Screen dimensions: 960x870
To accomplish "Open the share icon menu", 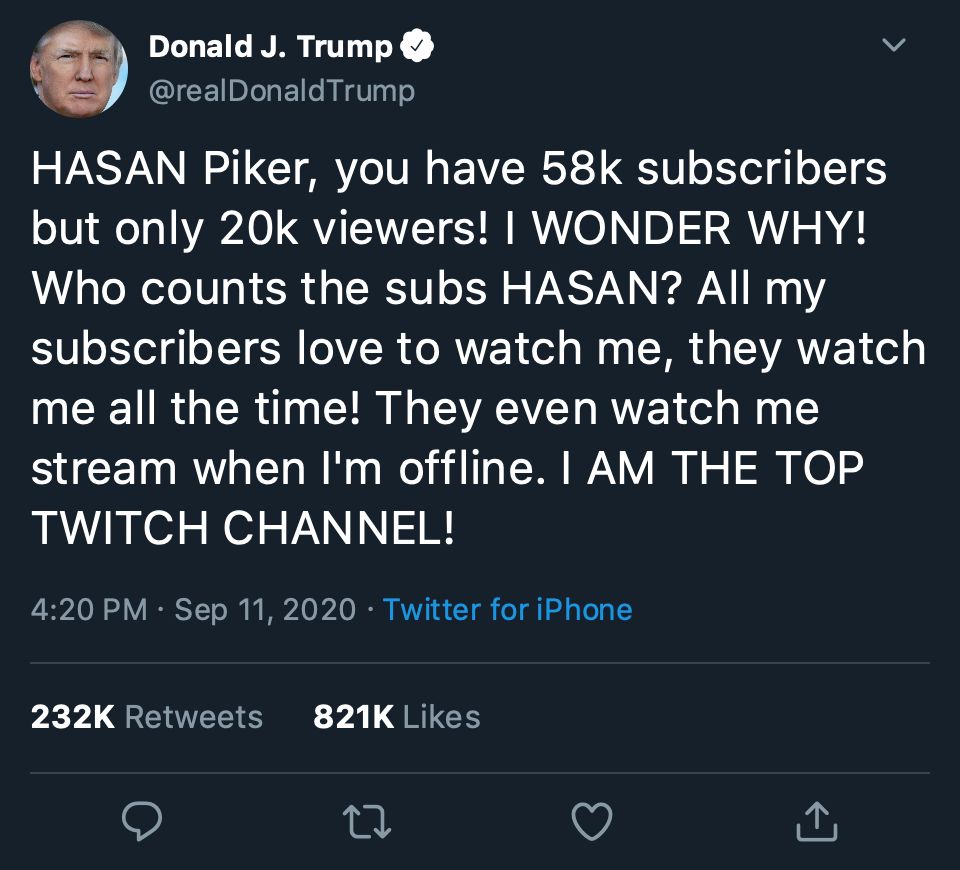I will (x=815, y=821).
